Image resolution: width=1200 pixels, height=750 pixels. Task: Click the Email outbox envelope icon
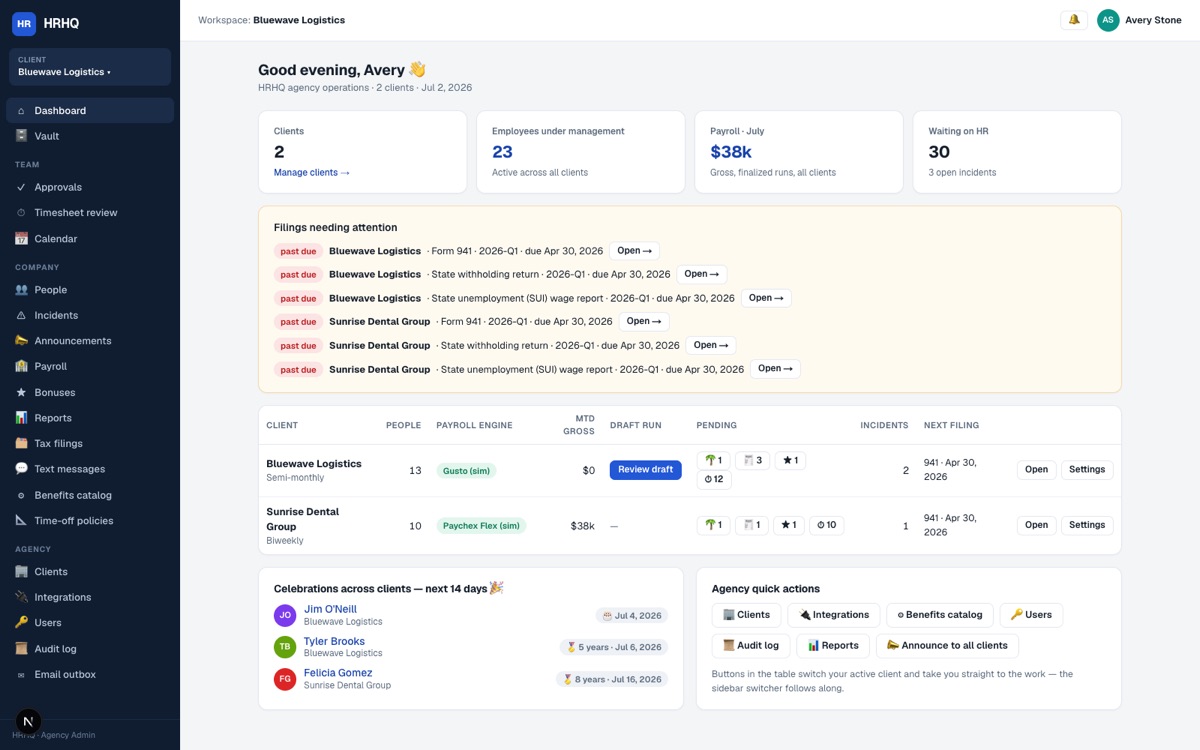click(x=21, y=675)
